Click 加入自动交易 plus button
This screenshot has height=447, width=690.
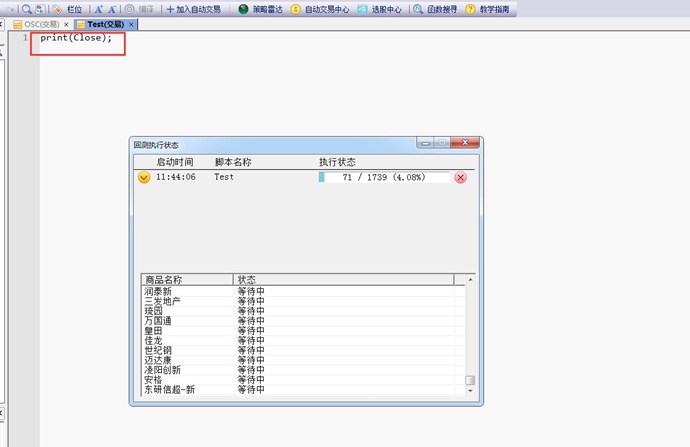point(194,8)
